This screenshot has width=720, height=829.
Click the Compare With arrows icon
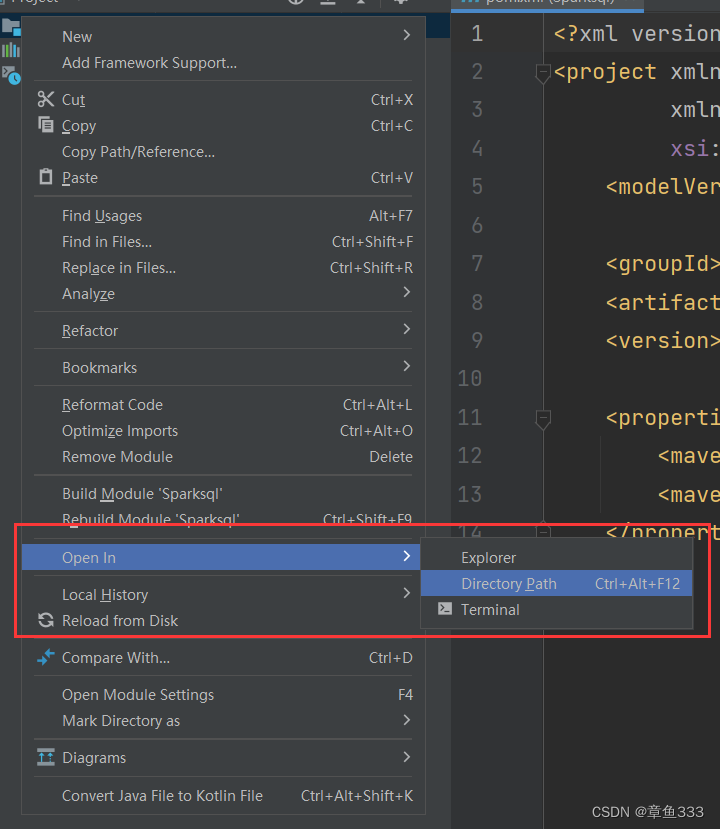click(x=46, y=657)
